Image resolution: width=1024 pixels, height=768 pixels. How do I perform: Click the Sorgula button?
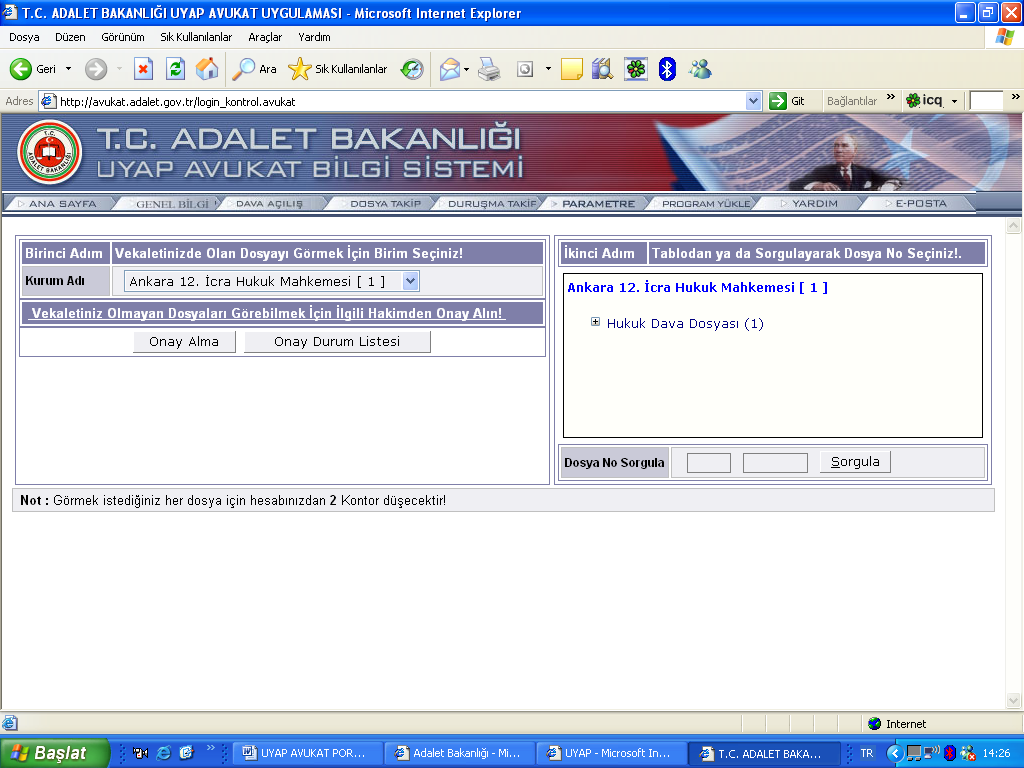[855, 462]
